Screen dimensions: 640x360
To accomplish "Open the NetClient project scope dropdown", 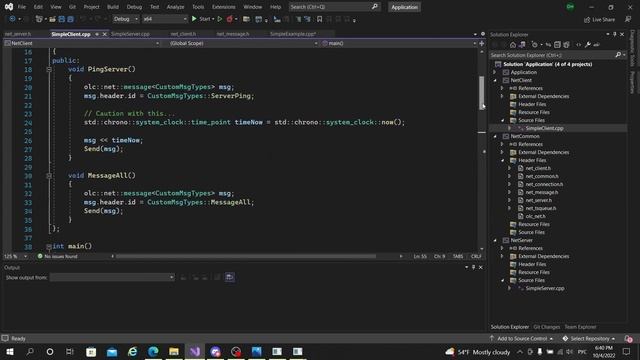I will 82,43.
